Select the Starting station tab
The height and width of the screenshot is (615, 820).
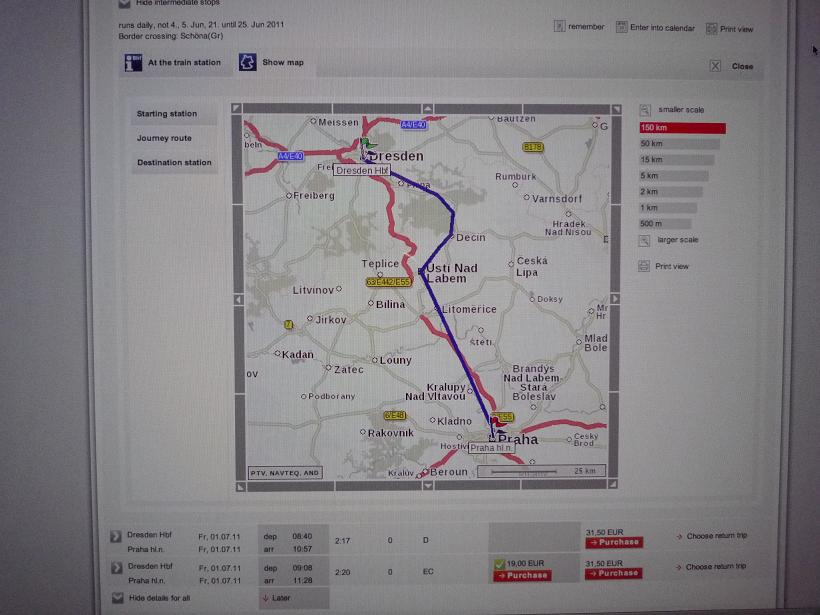click(x=174, y=114)
